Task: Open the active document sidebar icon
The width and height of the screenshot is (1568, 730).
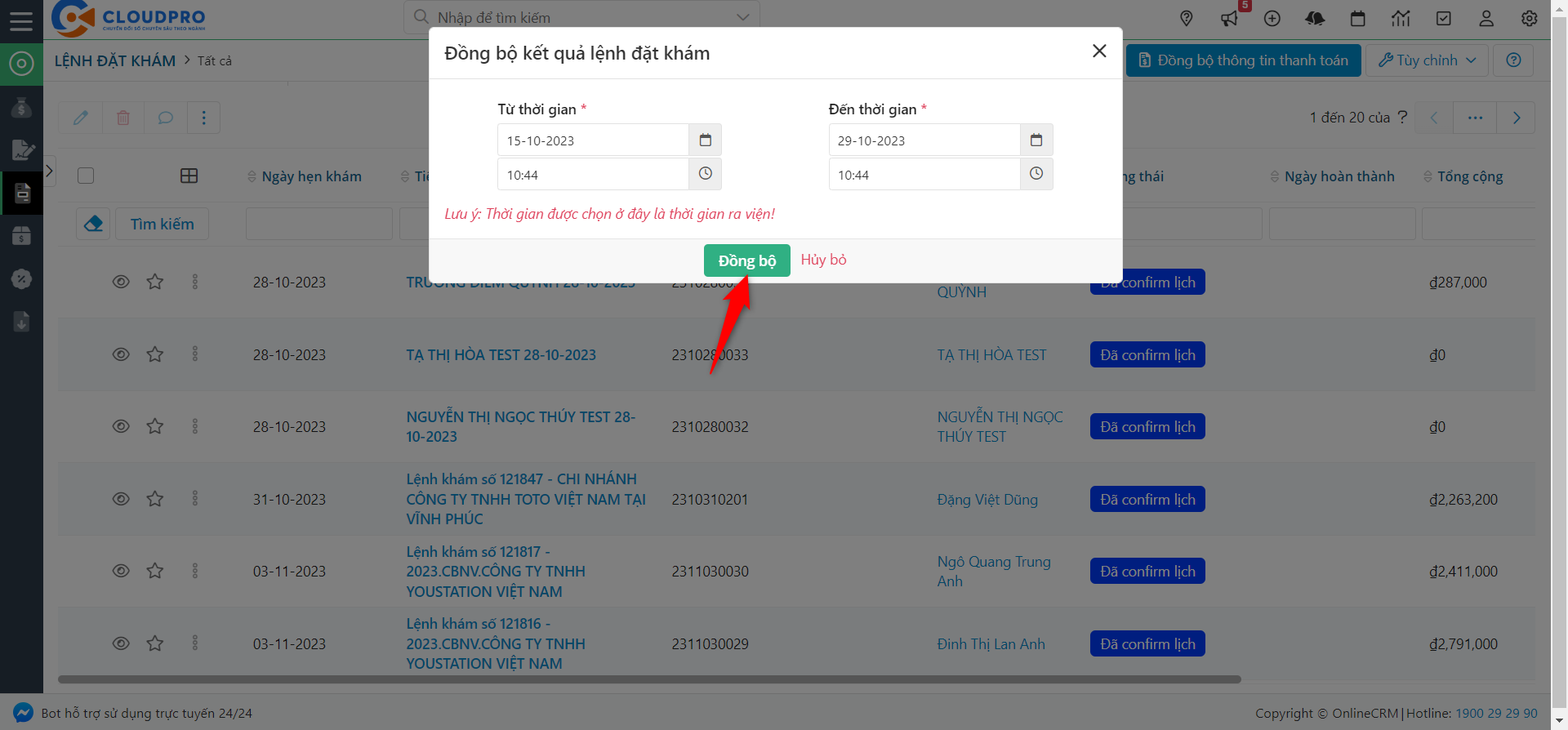Action: pyautogui.click(x=21, y=194)
